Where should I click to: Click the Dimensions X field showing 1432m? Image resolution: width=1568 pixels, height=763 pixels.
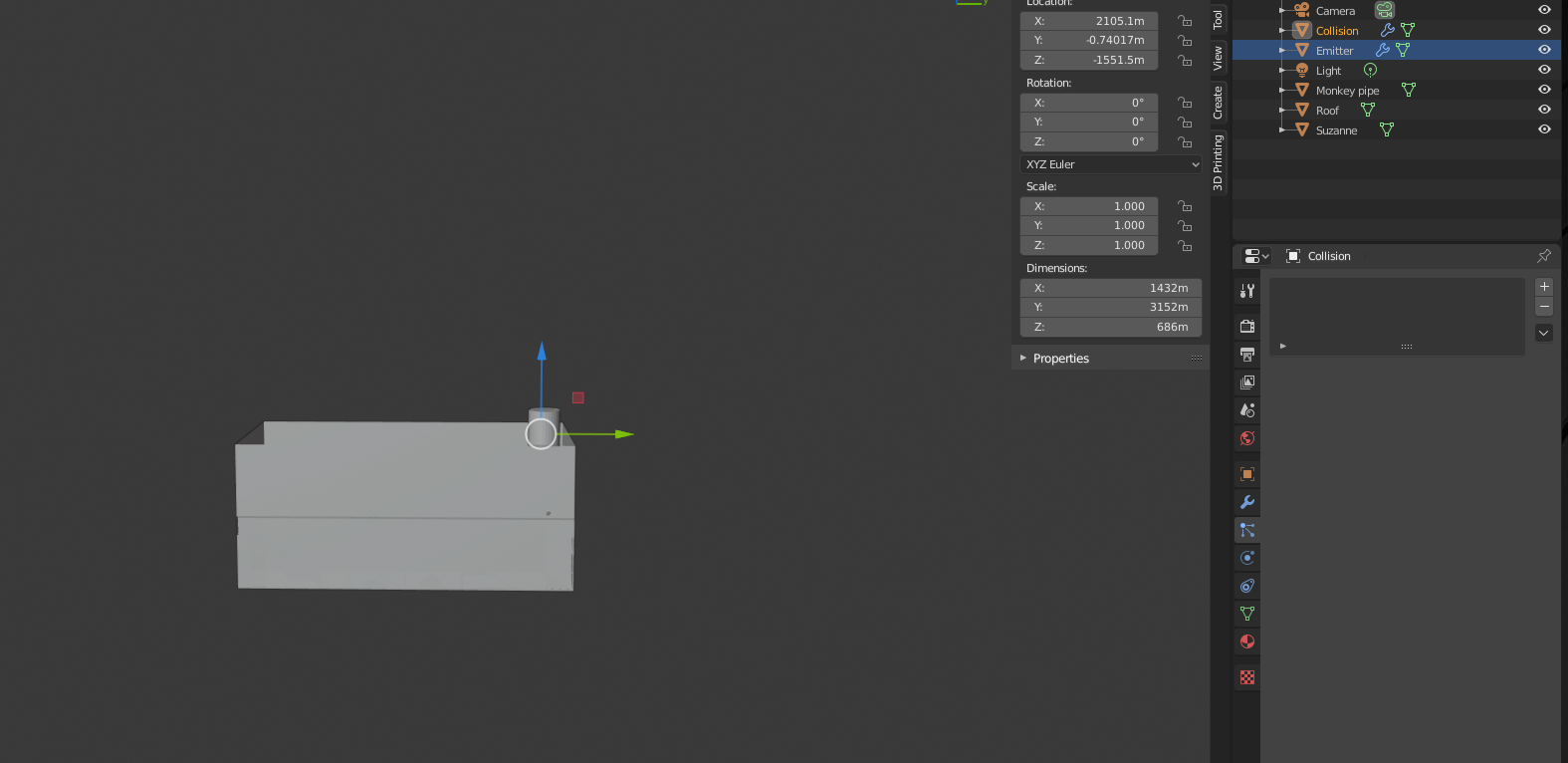pyautogui.click(x=1111, y=288)
